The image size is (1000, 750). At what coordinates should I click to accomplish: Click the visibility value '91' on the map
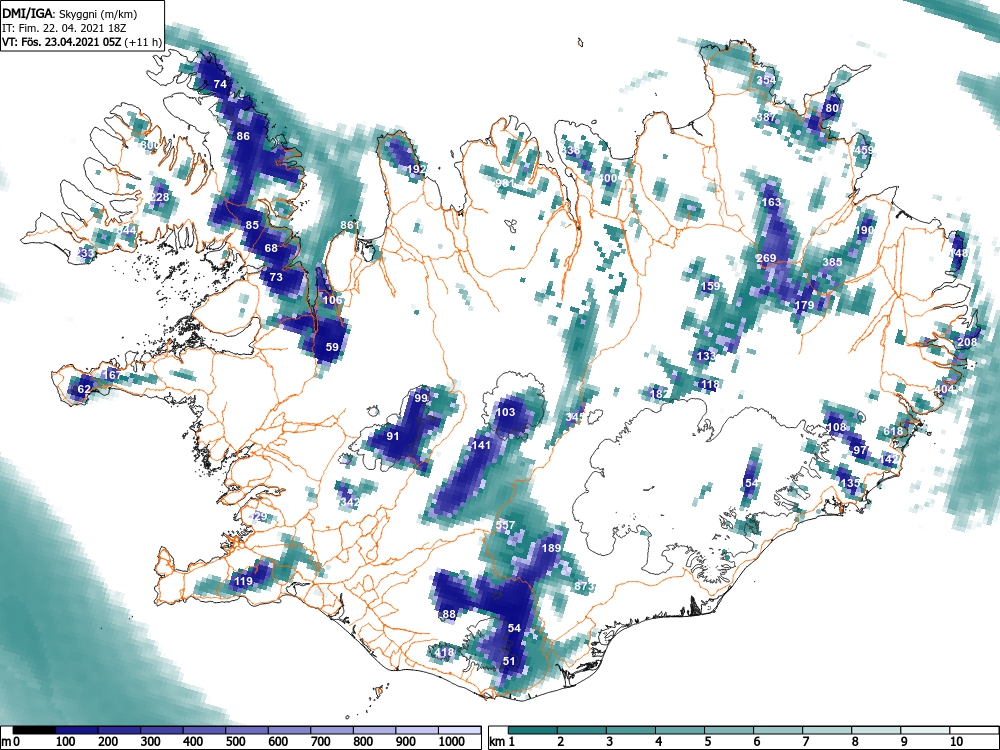coord(393,436)
